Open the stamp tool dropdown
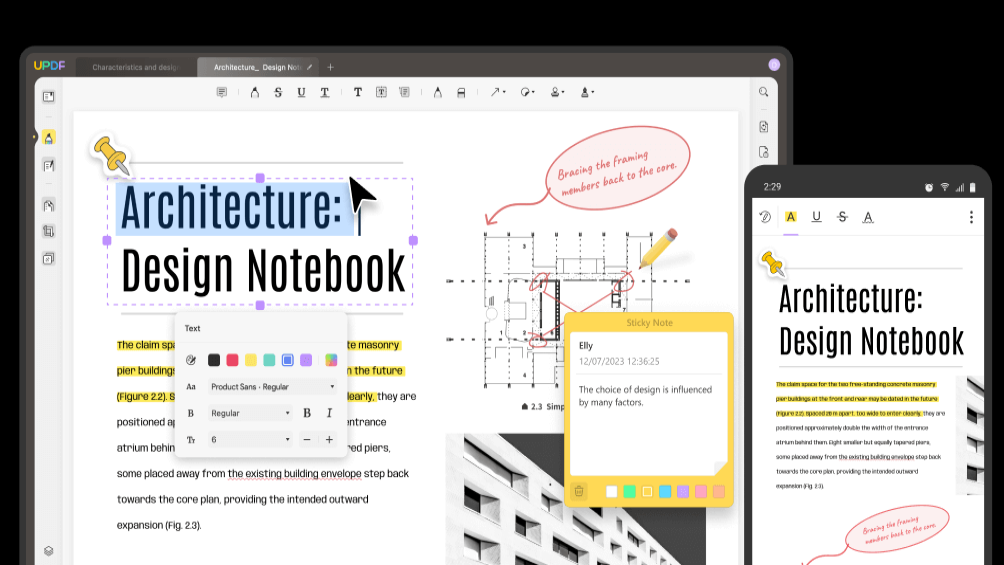Viewport: 1004px width, 565px height. pyautogui.click(x=557, y=92)
